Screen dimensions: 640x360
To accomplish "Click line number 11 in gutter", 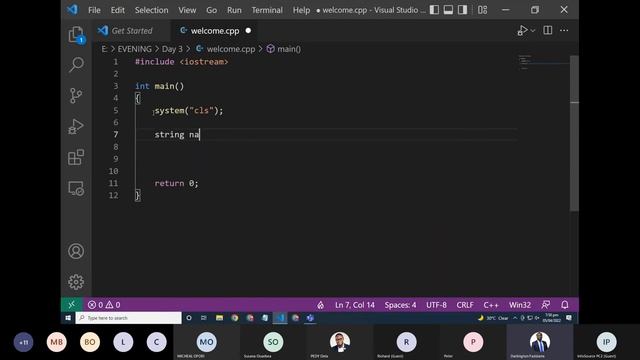I will tap(113, 183).
